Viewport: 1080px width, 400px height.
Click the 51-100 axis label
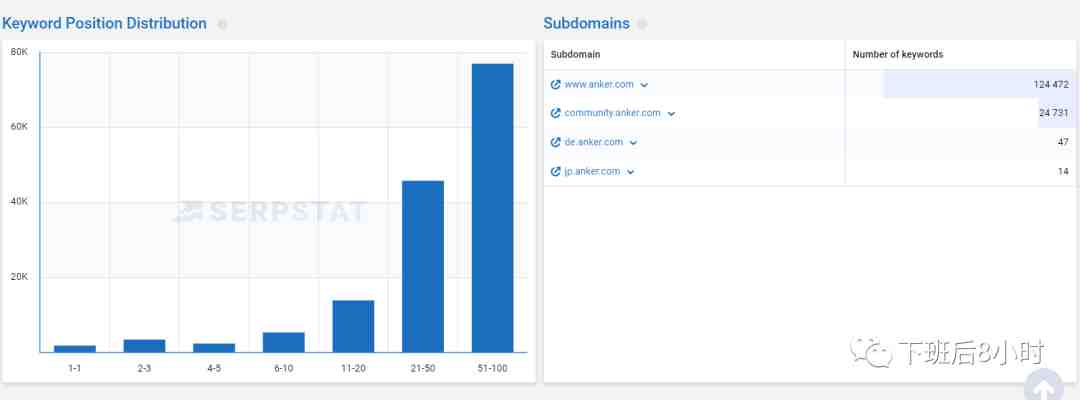click(x=492, y=369)
